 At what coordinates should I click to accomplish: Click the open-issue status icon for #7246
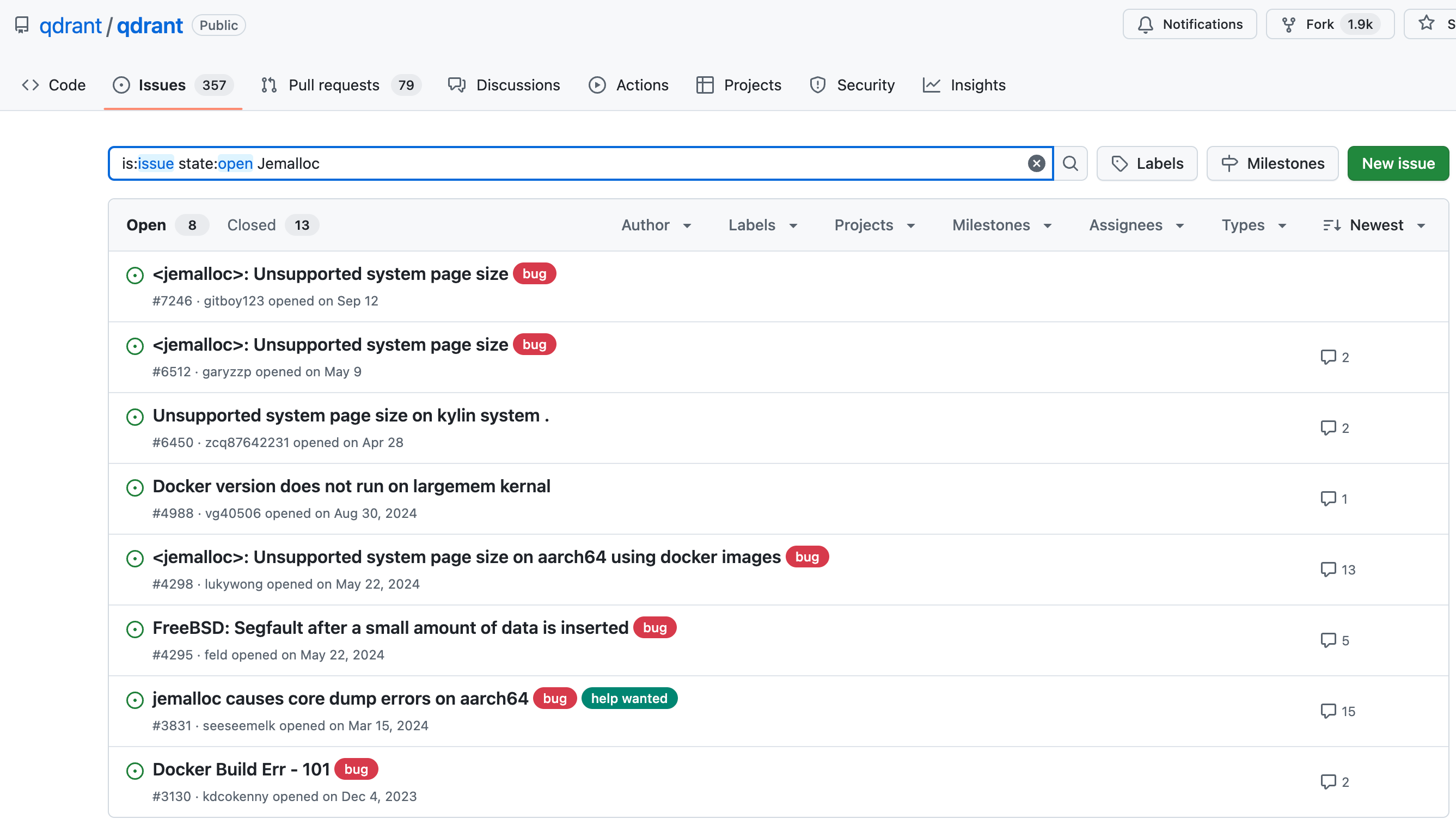click(134, 275)
